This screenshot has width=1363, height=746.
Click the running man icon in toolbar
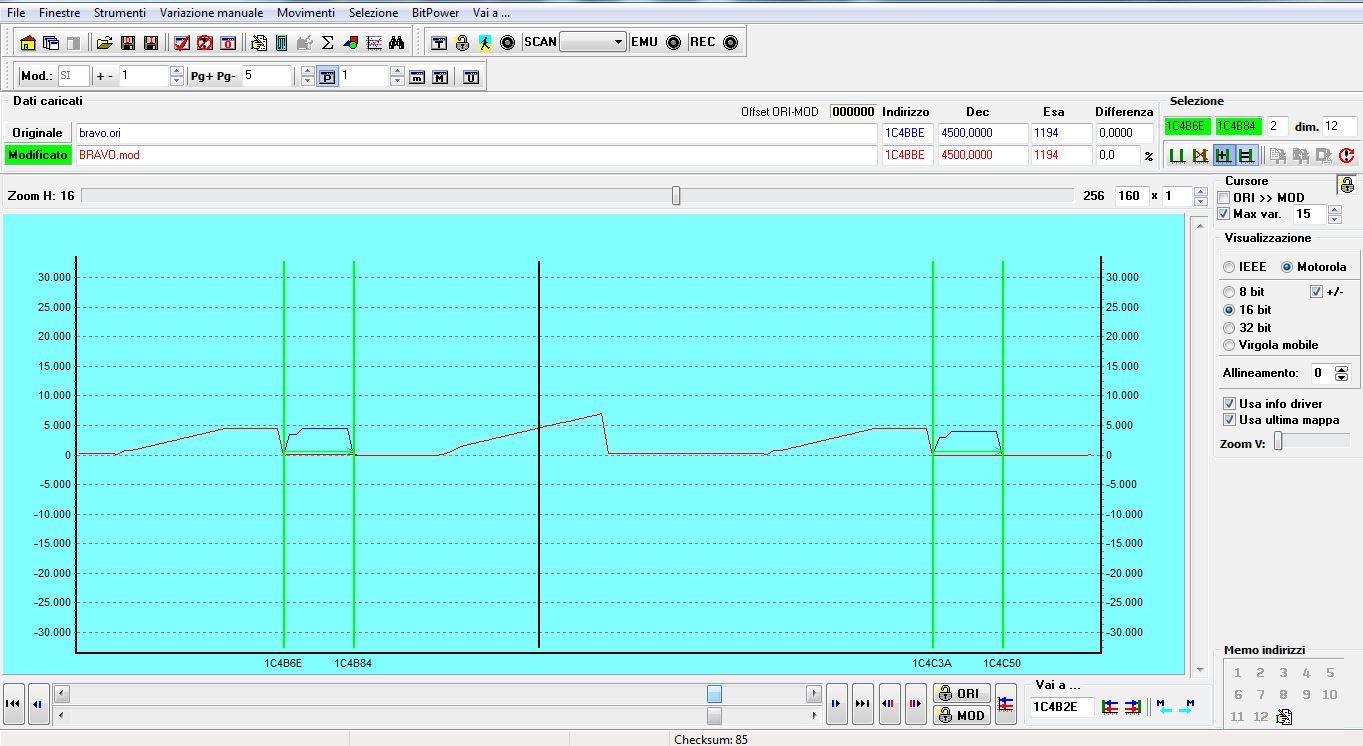485,43
